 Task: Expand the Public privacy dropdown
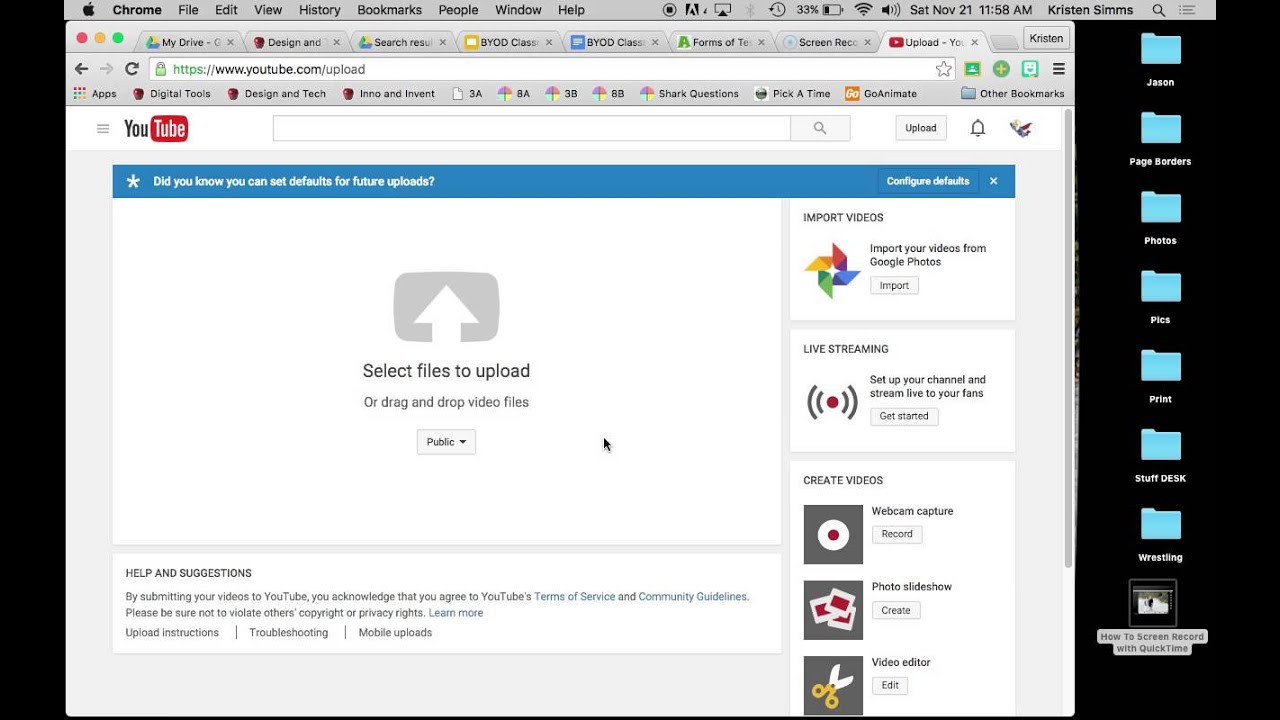[446, 442]
